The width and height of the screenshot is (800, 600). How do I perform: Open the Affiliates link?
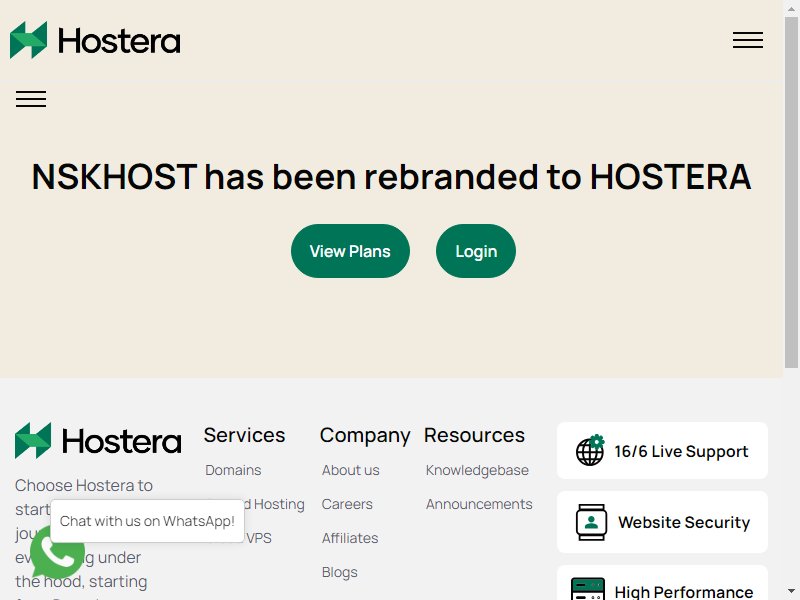(350, 538)
